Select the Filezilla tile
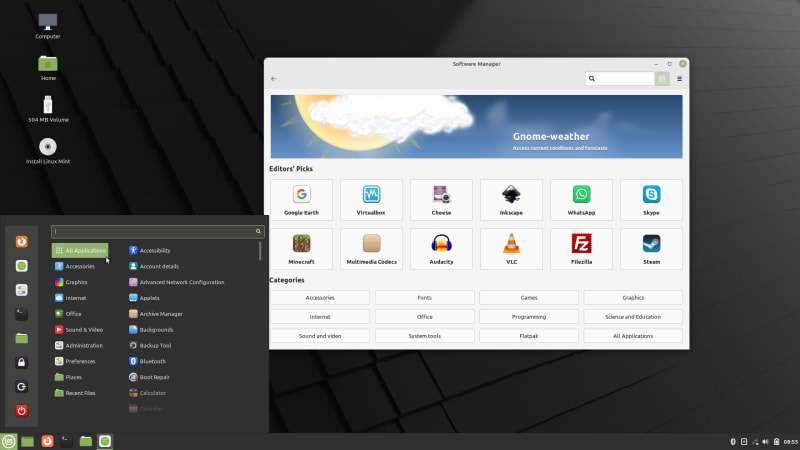The height and width of the screenshot is (450, 800). click(x=581, y=249)
